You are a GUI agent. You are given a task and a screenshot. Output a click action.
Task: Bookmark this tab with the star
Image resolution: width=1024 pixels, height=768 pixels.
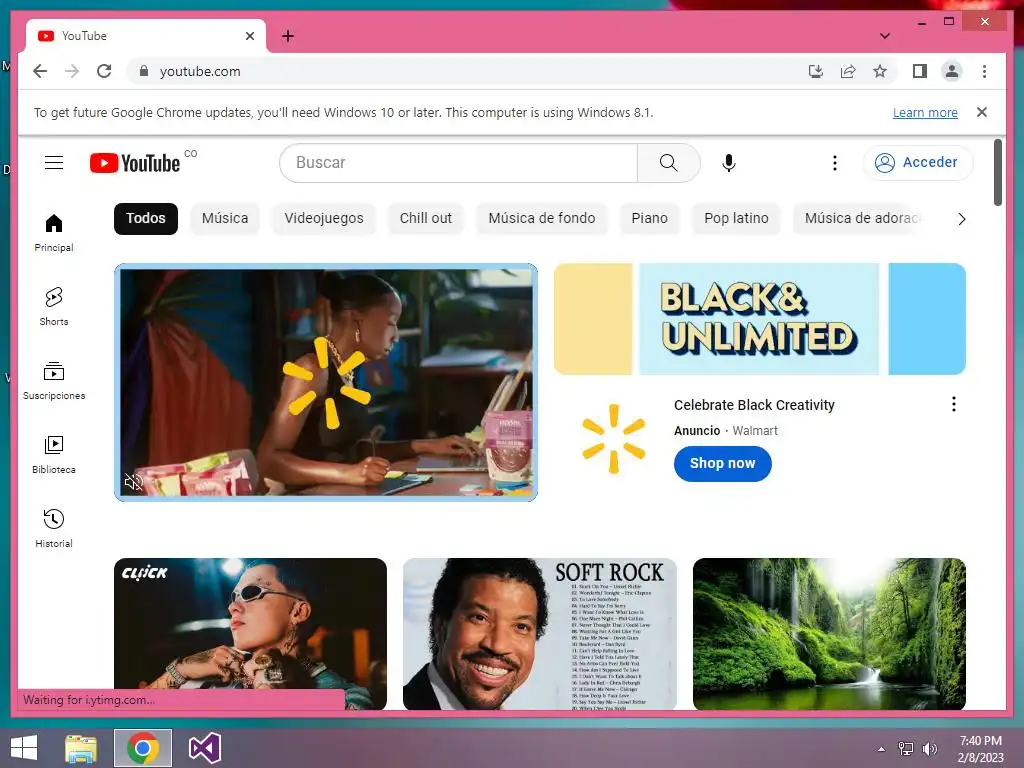(880, 71)
